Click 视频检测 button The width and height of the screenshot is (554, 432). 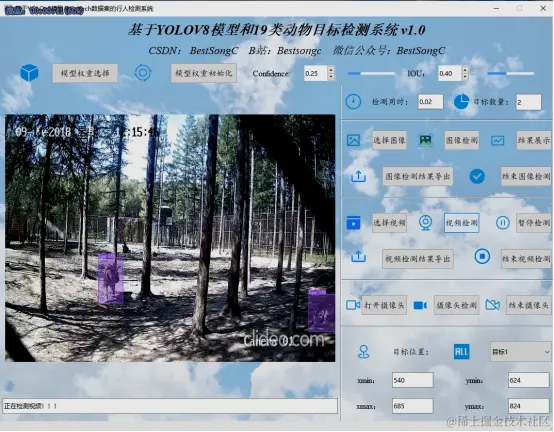click(462, 223)
